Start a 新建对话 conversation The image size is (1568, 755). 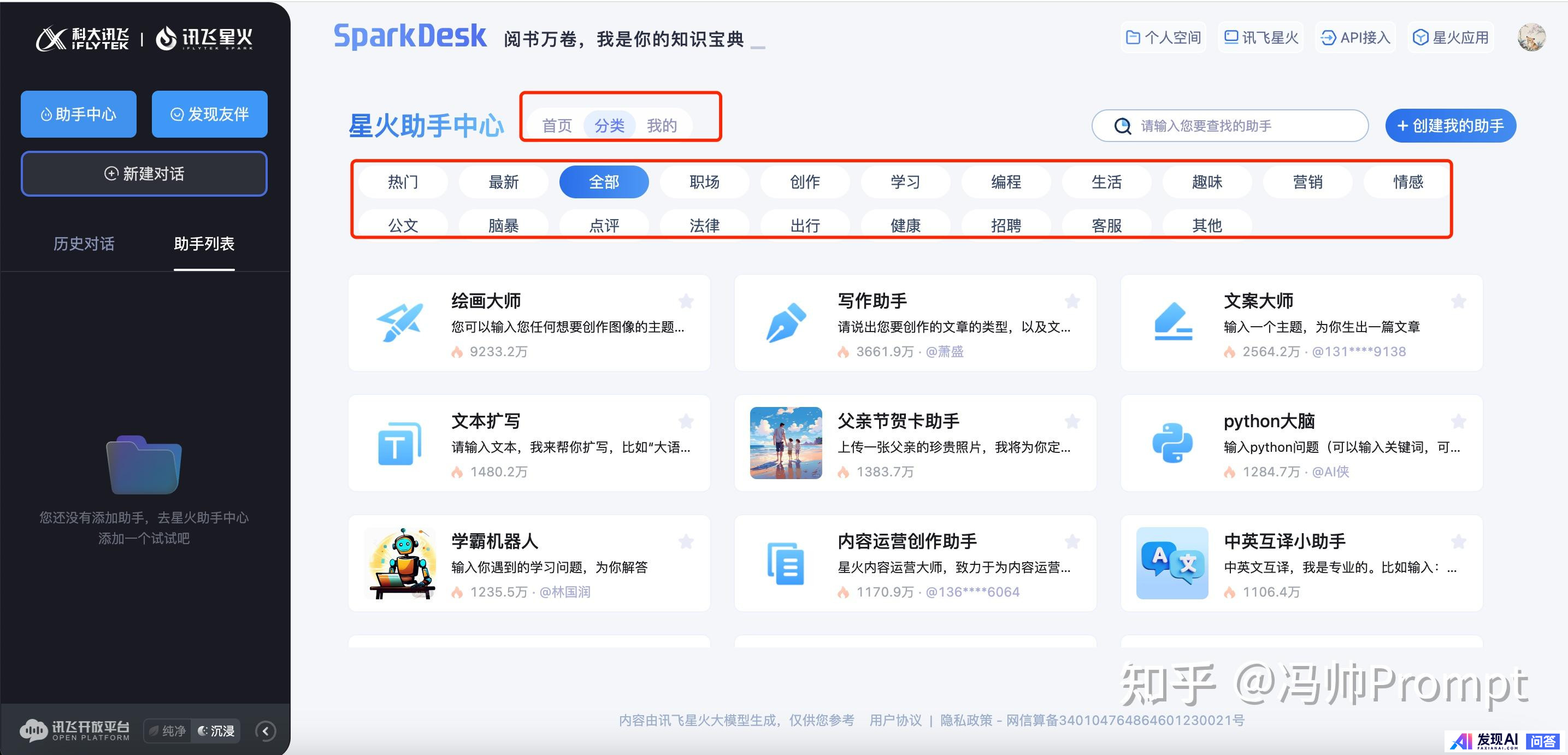click(x=144, y=174)
